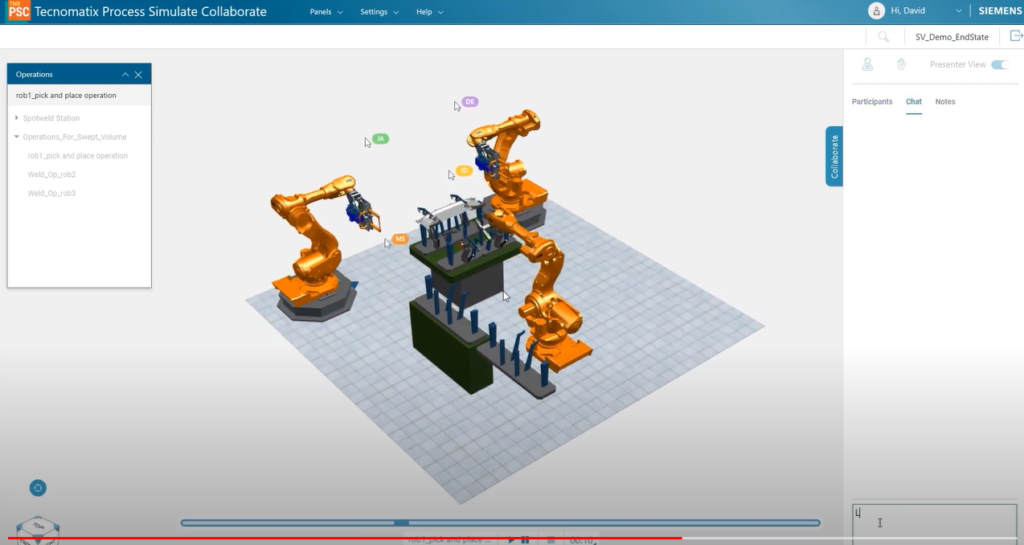
Task: Click the exit session icon
Action: (x=1016, y=37)
